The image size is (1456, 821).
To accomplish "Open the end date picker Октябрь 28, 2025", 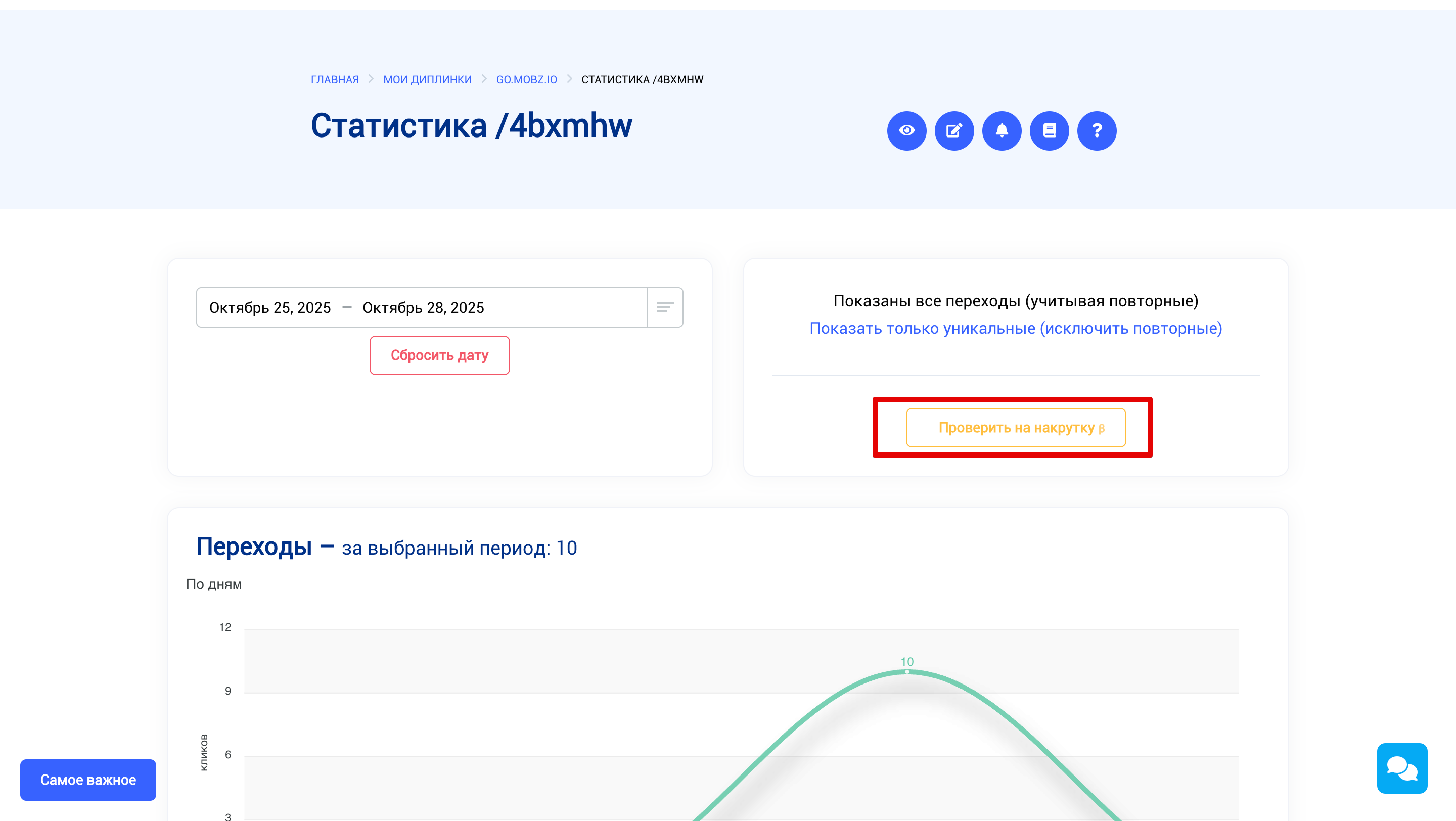I will click(423, 307).
